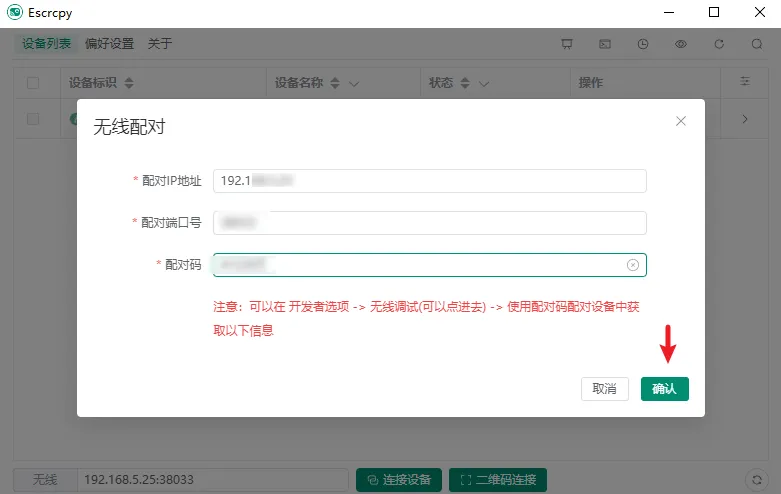781x494 pixels.
Task: Click the address field showing 192.168.5.25:38033
Action: pyautogui.click(x=213, y=480)
